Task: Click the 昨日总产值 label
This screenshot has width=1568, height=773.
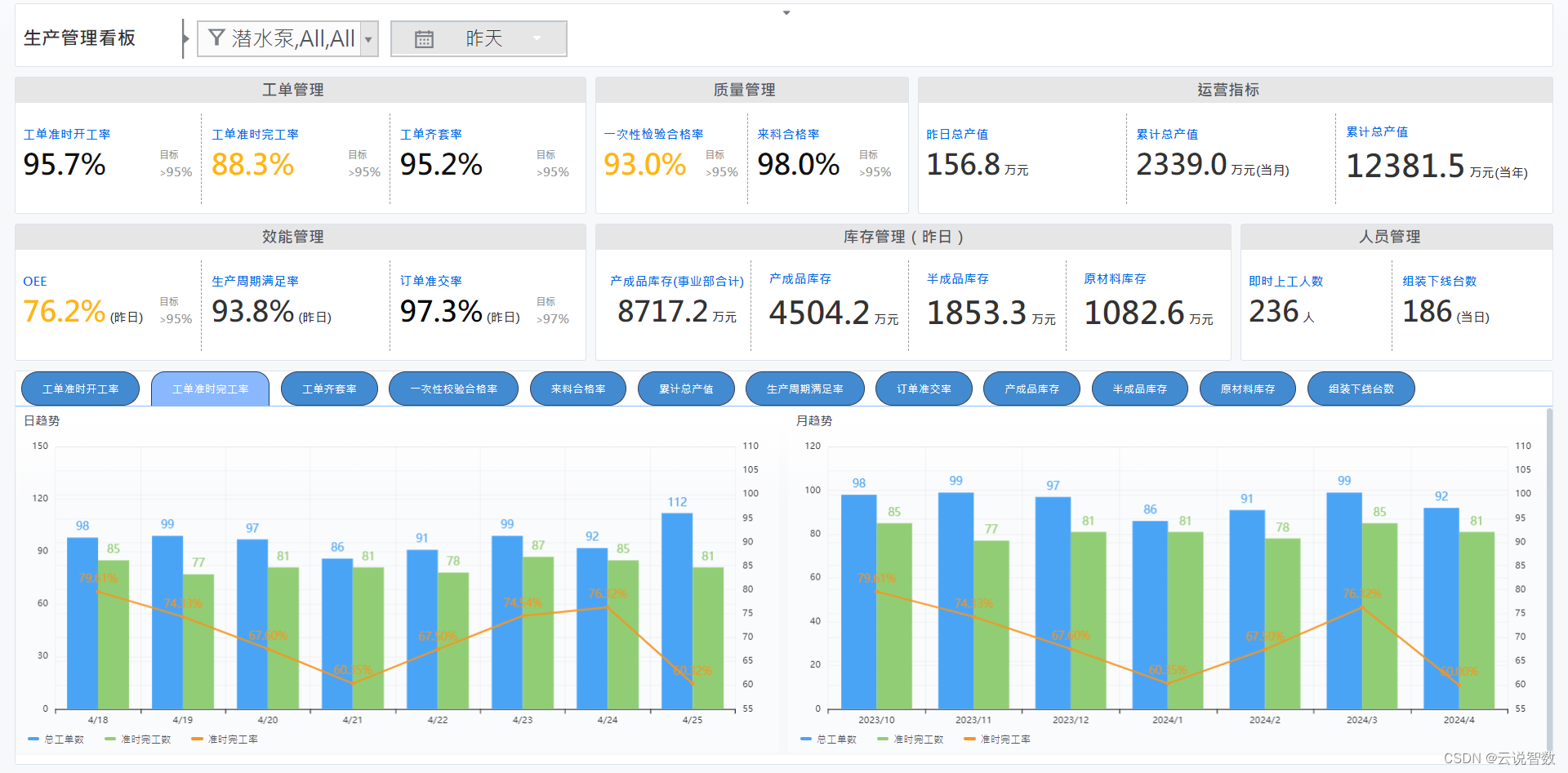Action: point(957,134)
